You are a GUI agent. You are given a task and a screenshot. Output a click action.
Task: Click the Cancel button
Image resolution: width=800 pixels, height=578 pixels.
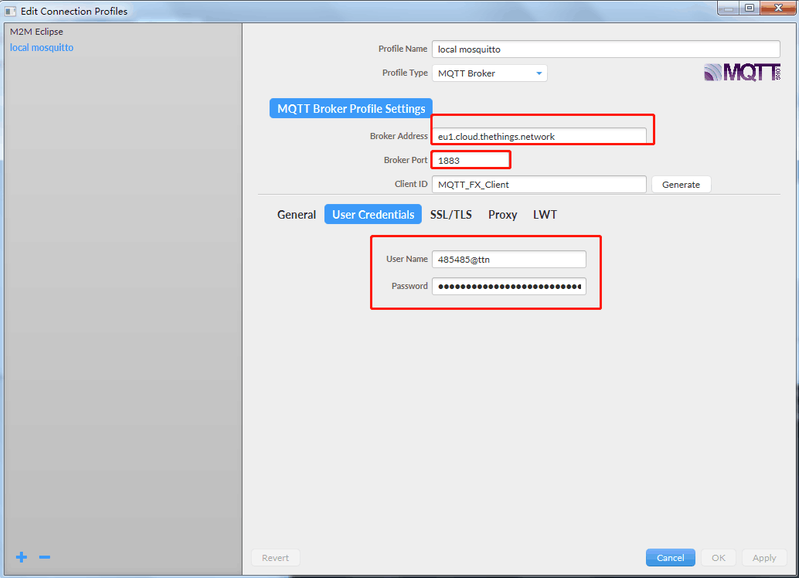[670, 558]
